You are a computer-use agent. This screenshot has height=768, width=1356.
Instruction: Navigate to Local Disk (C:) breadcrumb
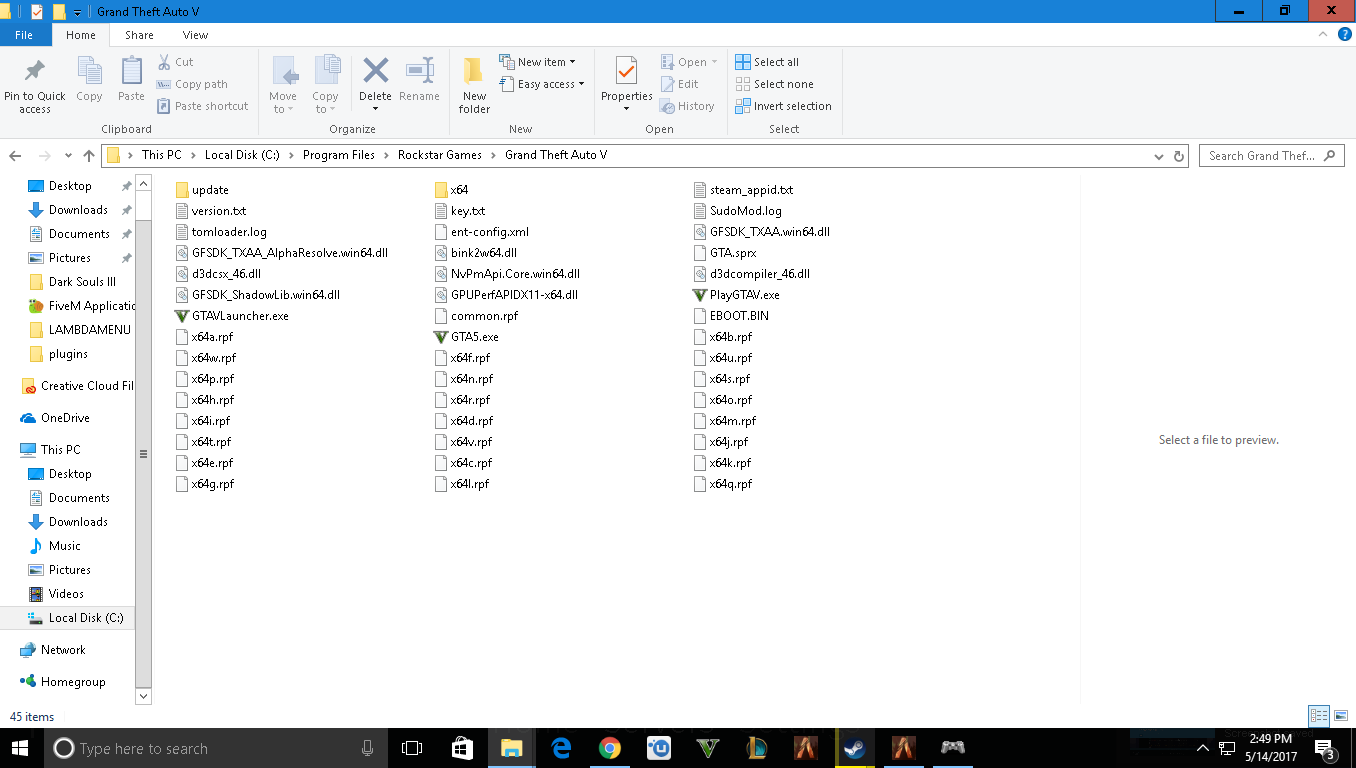click(x=243, y=155)
